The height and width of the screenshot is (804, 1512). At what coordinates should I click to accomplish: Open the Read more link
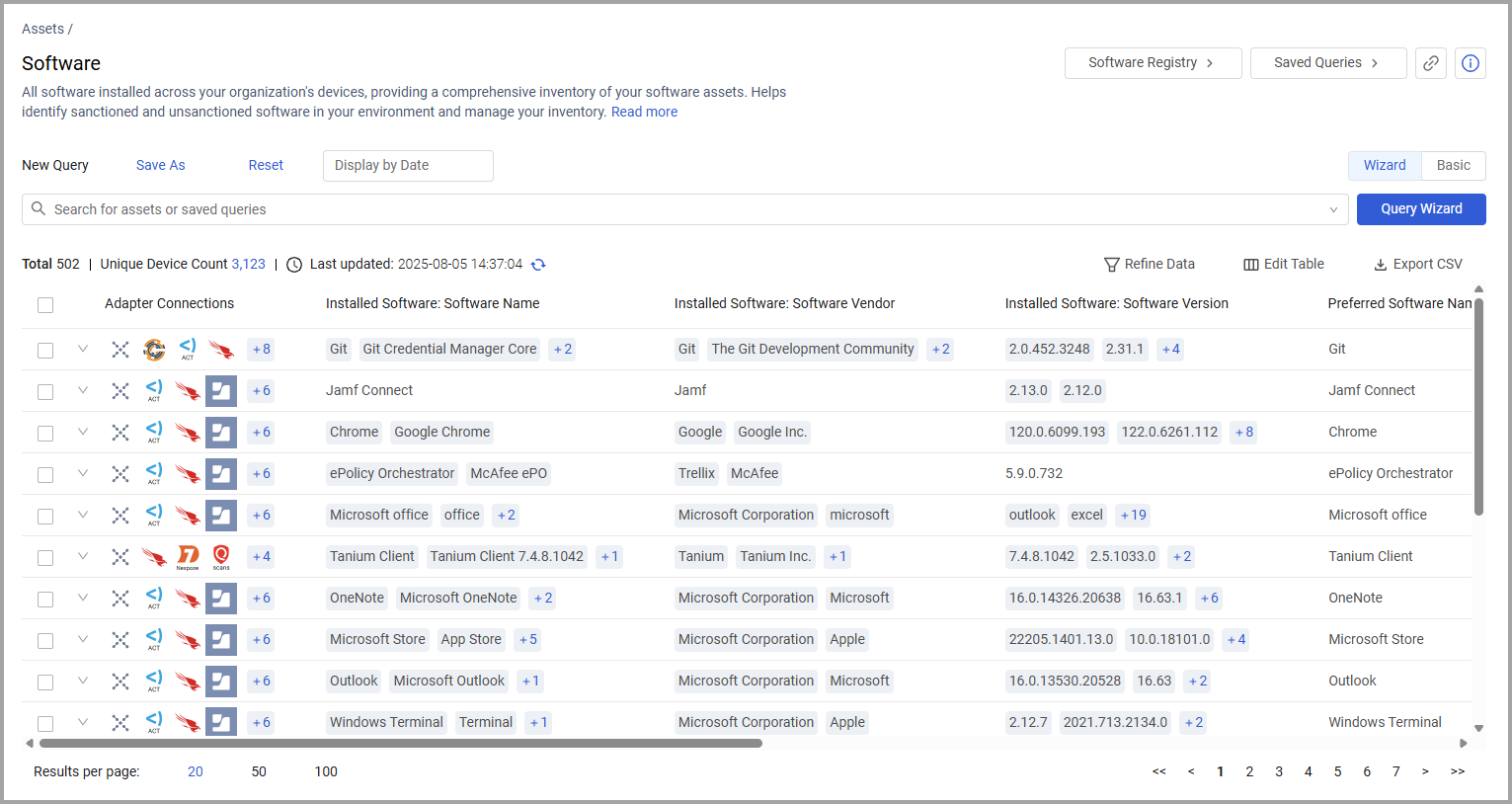tap(644, 112)
